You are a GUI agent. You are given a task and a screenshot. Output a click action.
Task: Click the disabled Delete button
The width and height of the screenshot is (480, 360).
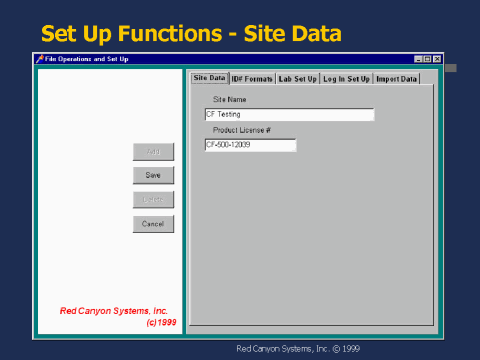(x=153, y=200)
